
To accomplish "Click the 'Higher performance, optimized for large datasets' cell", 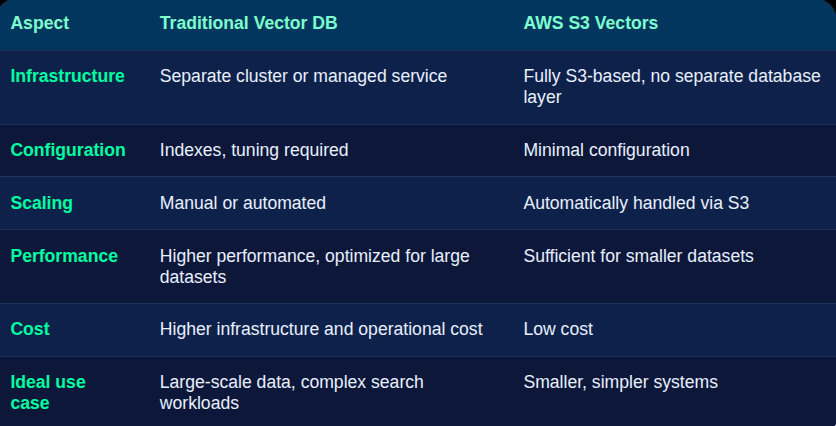I will tap(315, 267).
